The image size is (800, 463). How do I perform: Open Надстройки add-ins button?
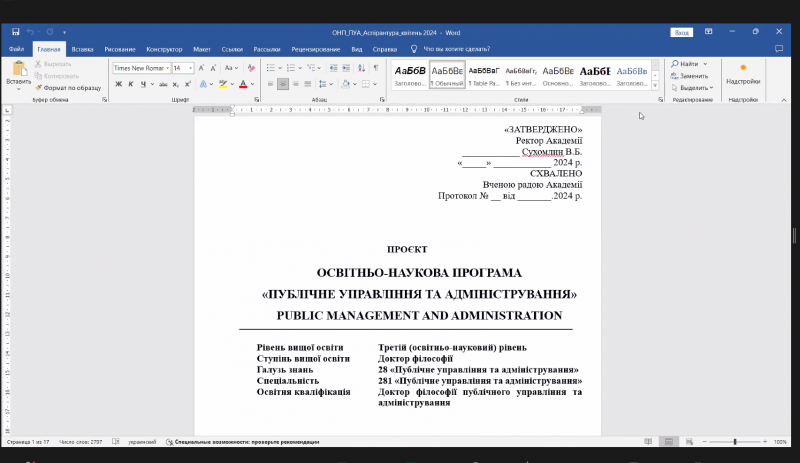743,74
